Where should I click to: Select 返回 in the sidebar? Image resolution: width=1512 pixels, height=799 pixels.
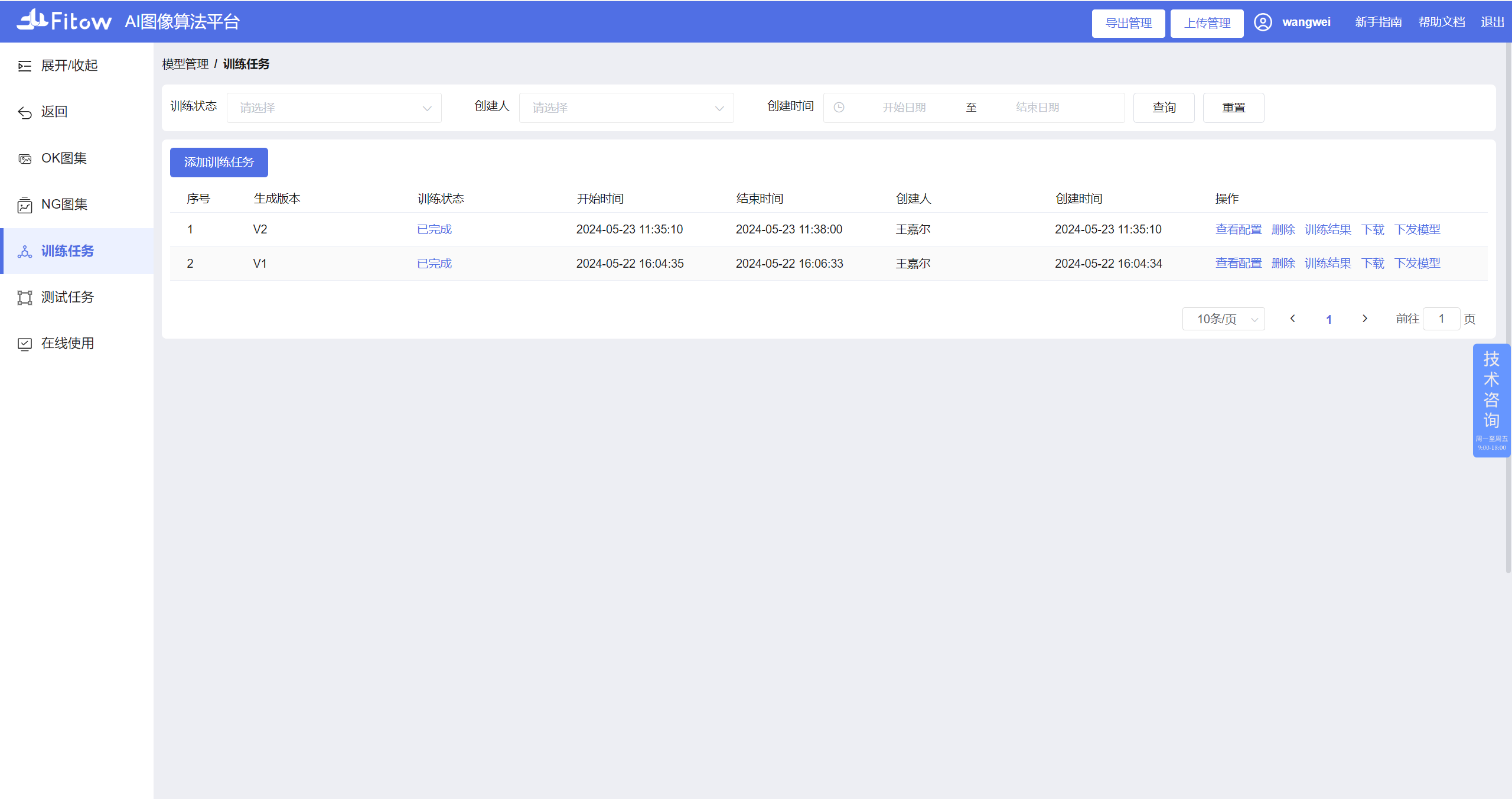pyautogui.click(x=77, y=112)
